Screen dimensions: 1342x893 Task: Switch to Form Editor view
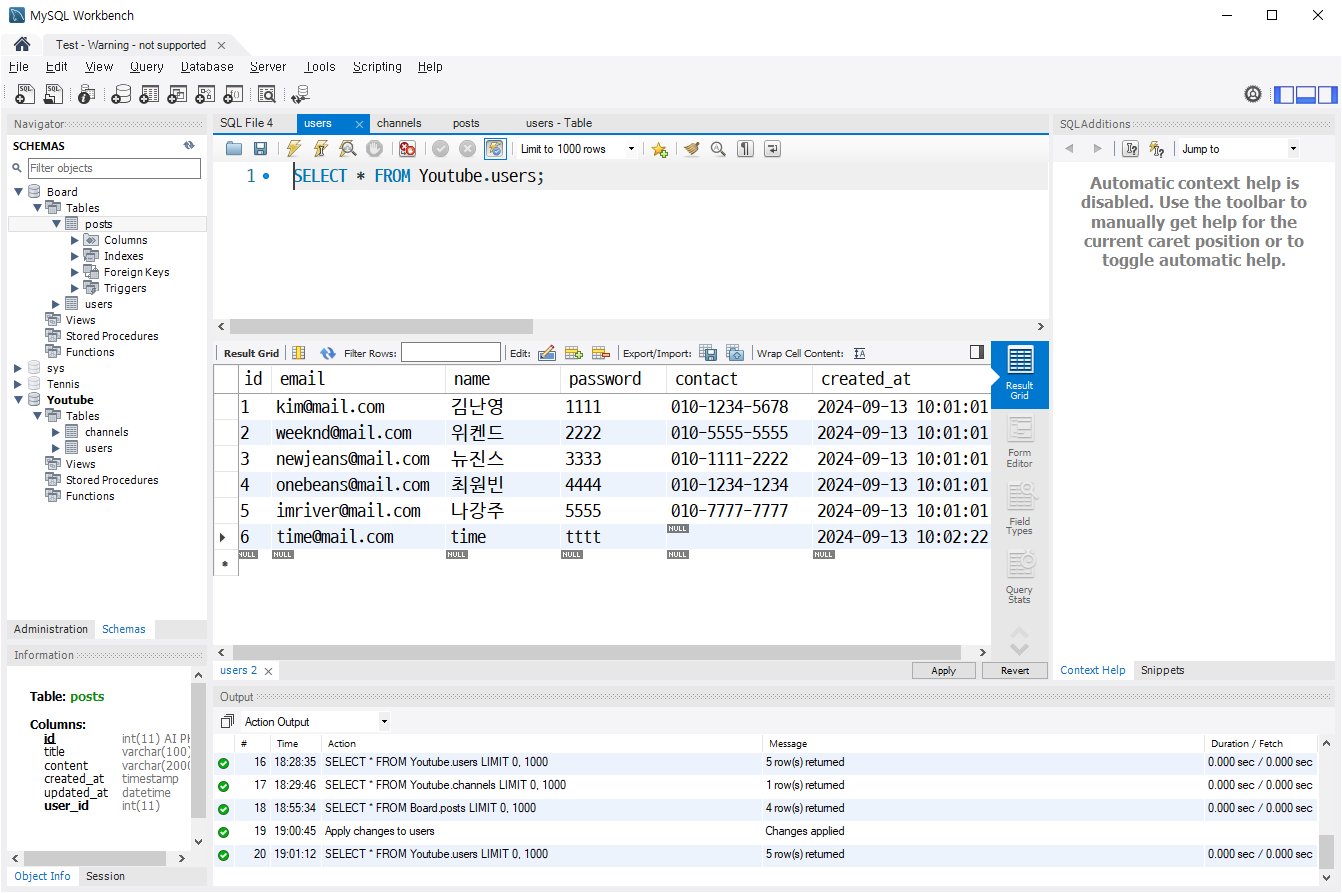tap(1020, 443)
